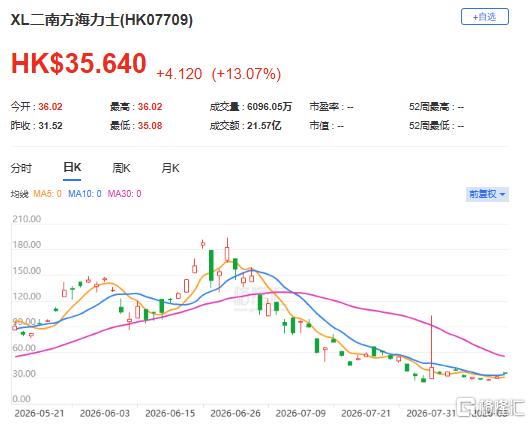The width and height of the screenshot is (531, 424).
Task: Click the long-wick red candle near 2026-07-31
Action: (431, 347)
